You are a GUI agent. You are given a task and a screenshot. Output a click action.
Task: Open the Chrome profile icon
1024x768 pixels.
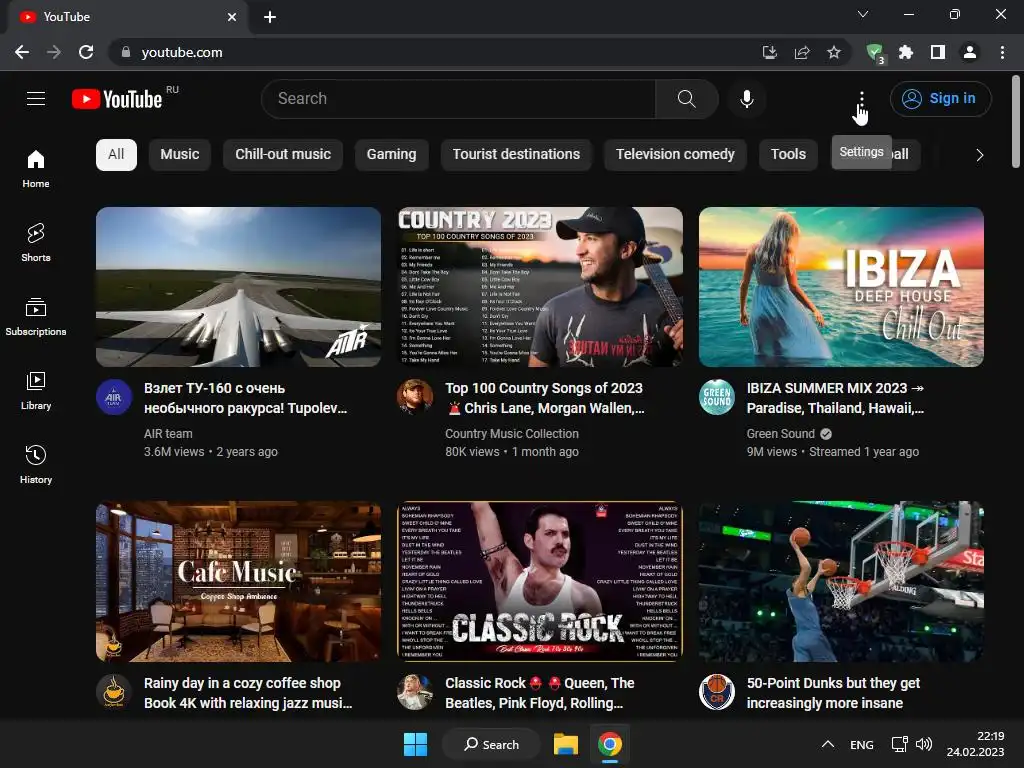(x=970, y=52)
